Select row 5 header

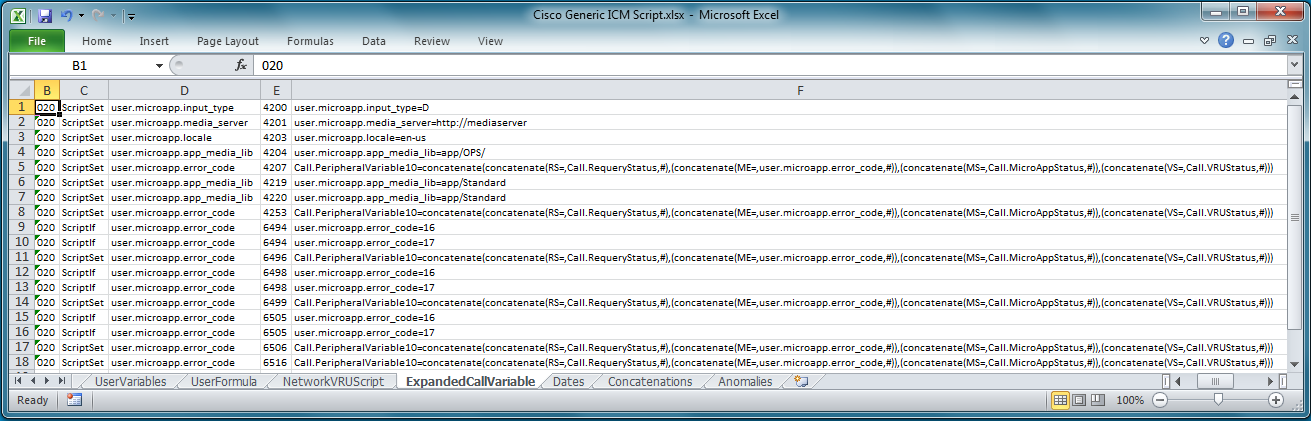(x=21, y=167)
